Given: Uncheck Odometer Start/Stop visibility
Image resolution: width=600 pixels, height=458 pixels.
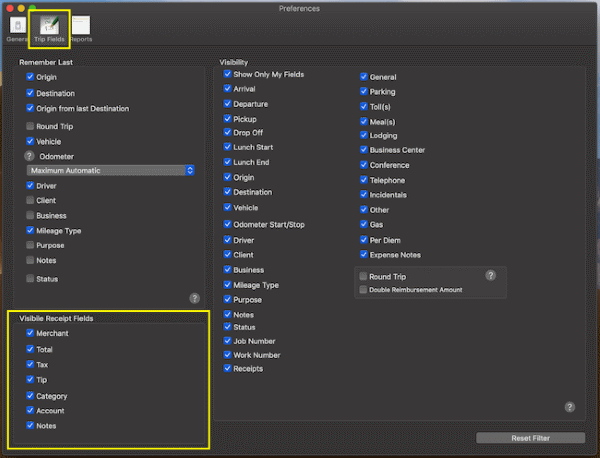Looking at the screenshot, I should coord(228,224).
